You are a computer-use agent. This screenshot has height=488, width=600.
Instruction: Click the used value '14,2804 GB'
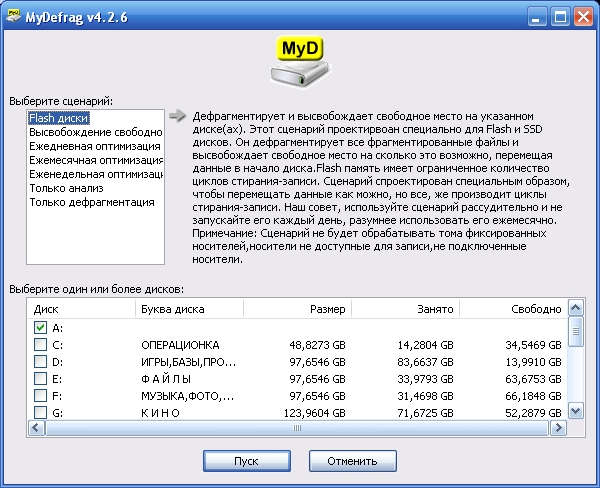(x=426, y=345)
